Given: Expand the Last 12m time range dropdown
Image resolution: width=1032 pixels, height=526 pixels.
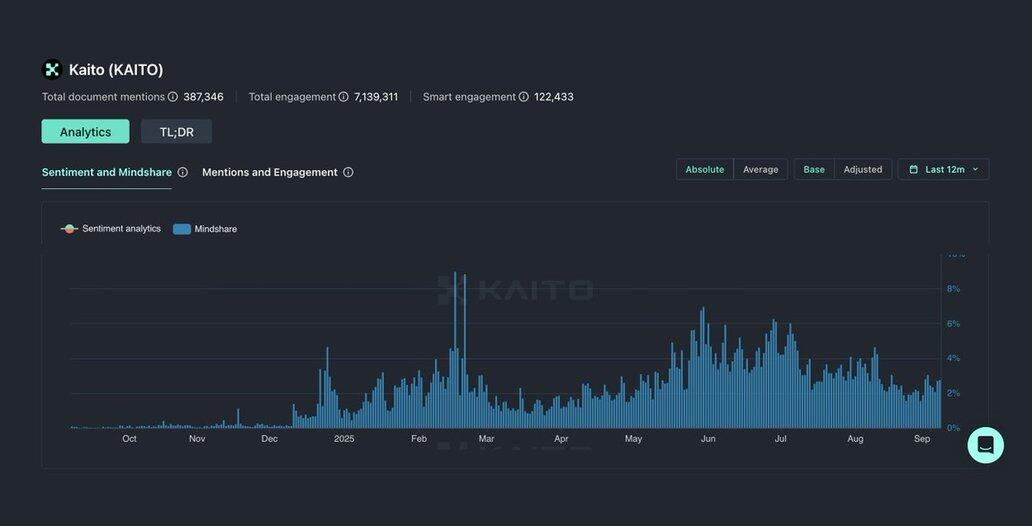Looking at the screenshot, I should (943, 170).
